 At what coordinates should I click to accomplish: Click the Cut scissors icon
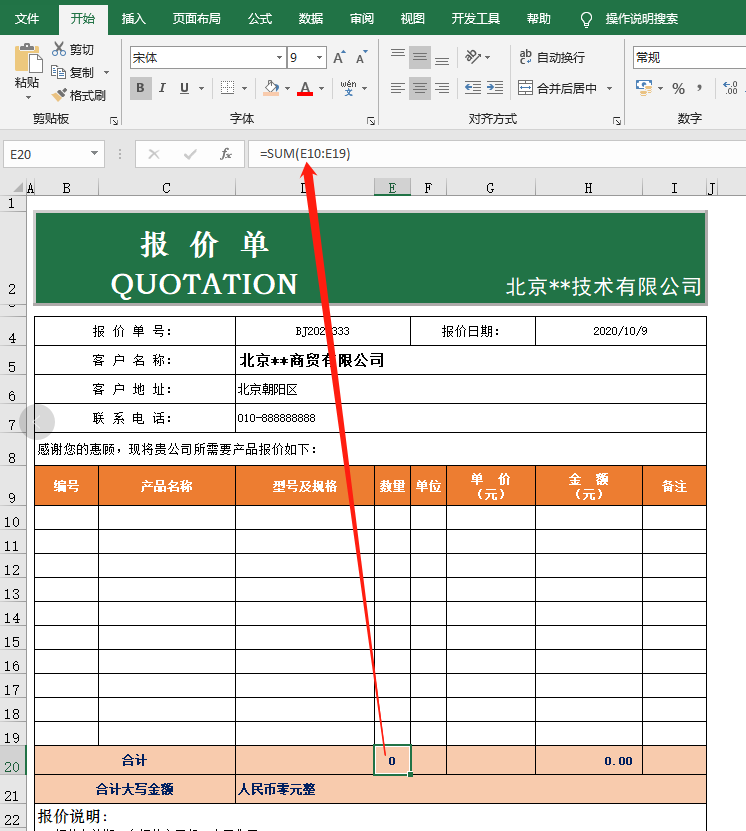click(59, 49)
